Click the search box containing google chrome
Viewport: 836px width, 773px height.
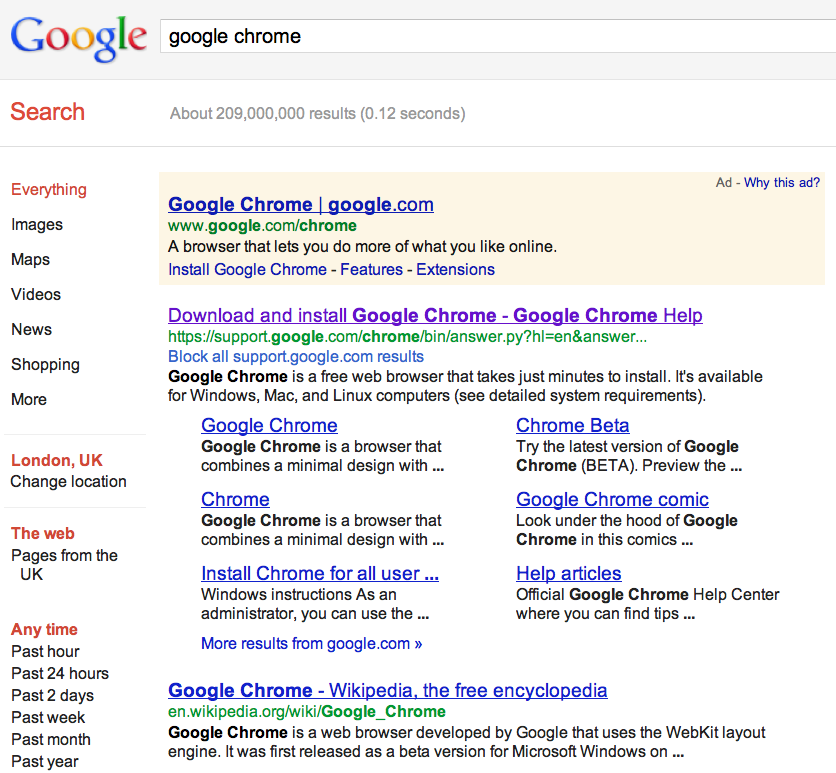(x=498, y=36)
